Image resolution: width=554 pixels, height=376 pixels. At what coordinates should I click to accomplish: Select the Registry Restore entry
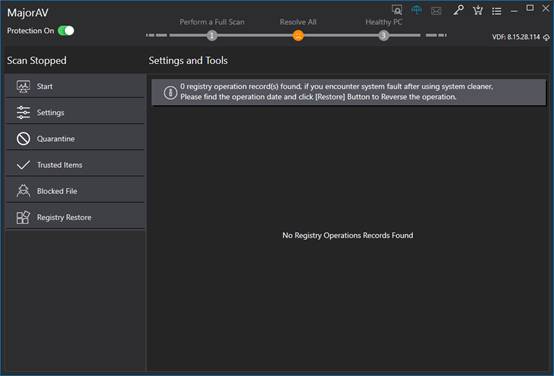tap(75, 217)
